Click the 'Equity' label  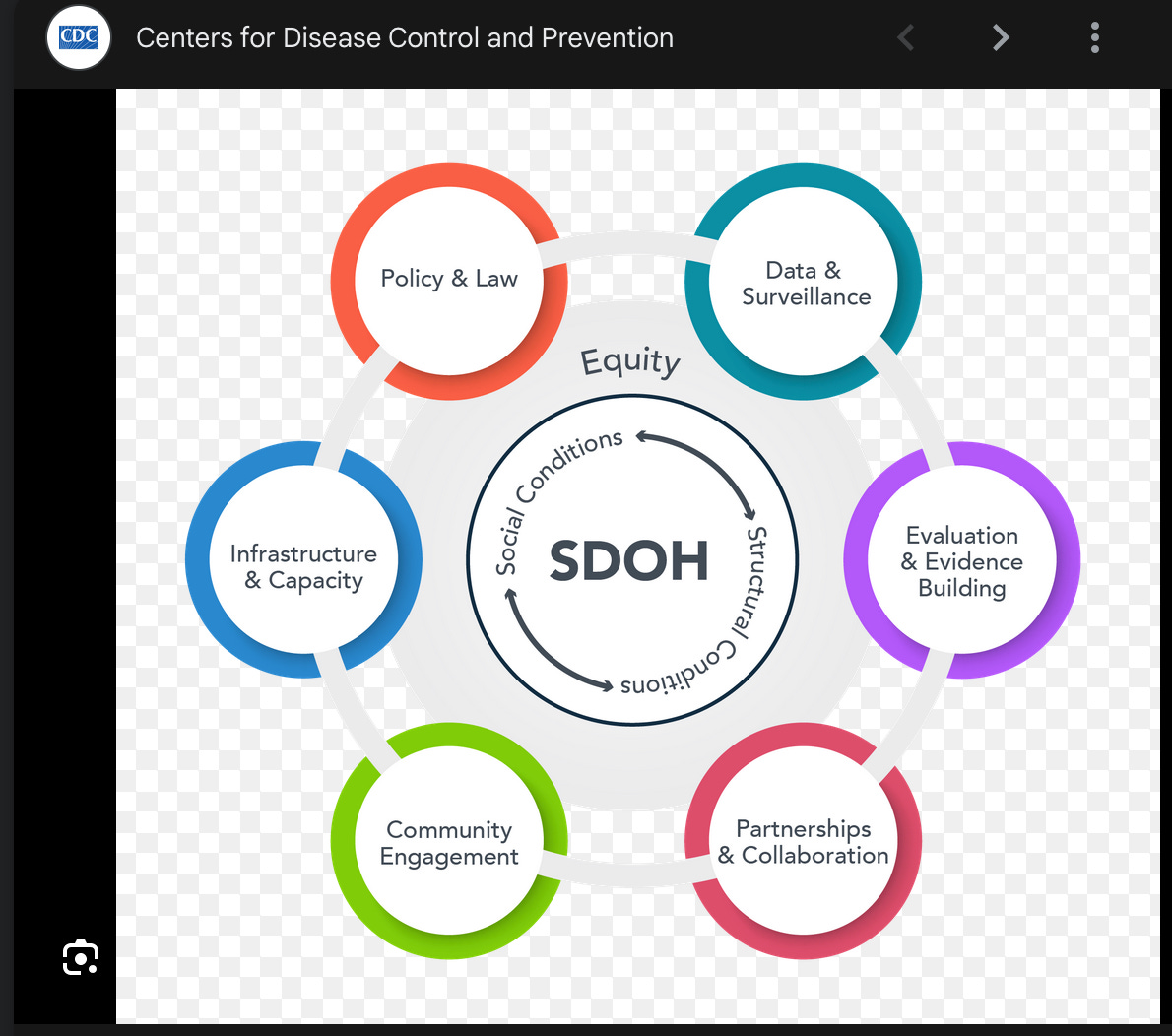tap(630, 361)
